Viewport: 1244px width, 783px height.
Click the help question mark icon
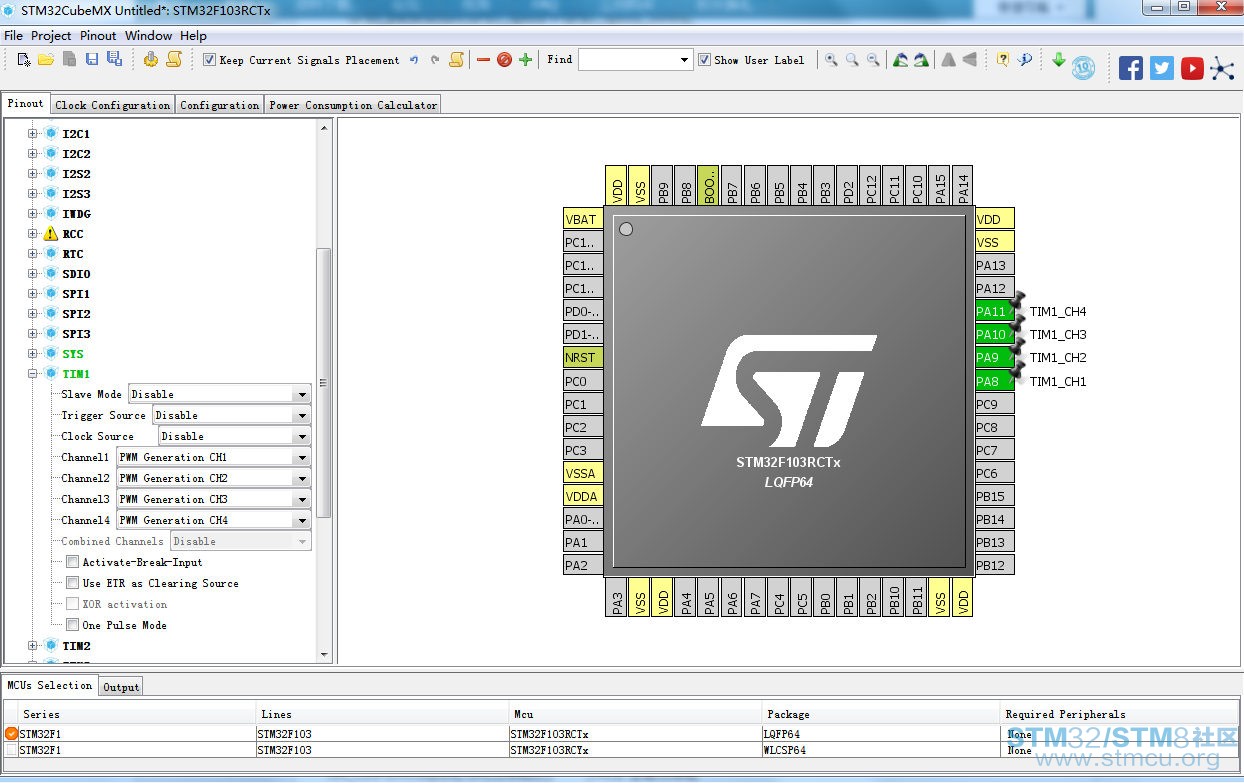[1003, 60]
